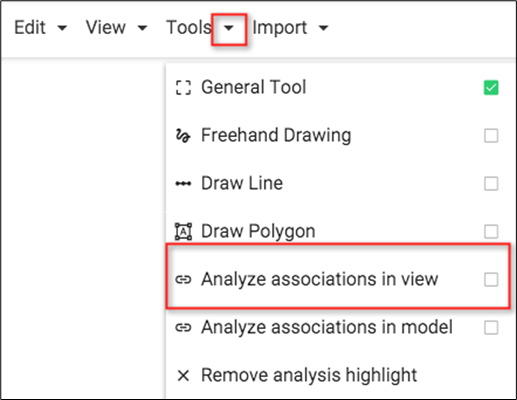
Task: Uncheck the green General Tool checkbox
Action: (x=491, y=88)
